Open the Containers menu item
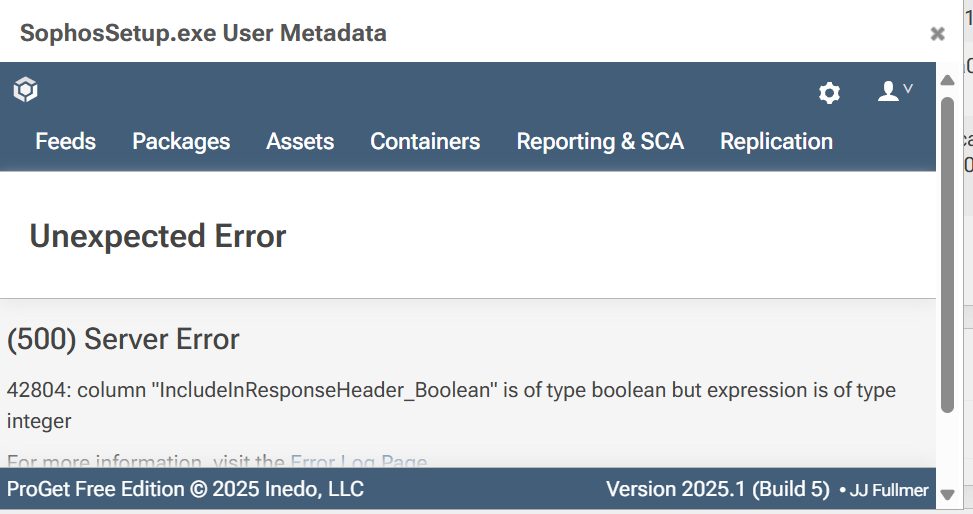 click(425, 142)
